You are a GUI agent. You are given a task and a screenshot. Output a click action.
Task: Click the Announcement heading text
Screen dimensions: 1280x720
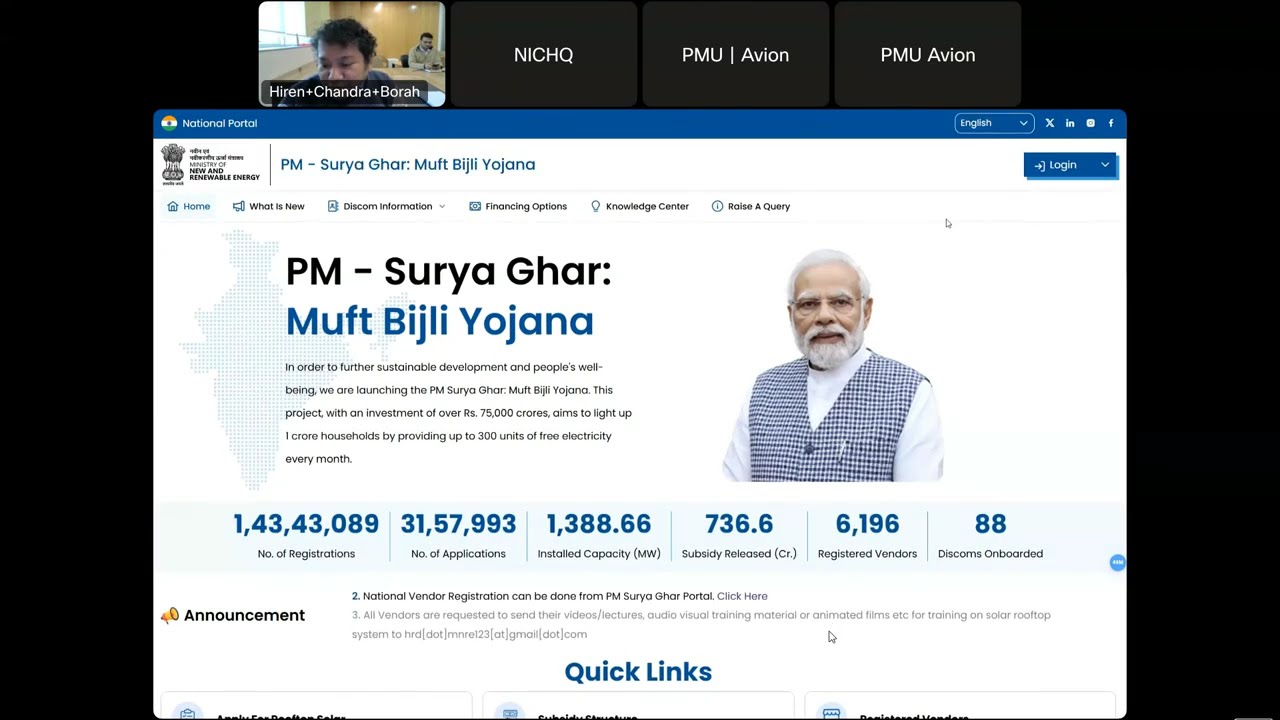[x=244, y=616]
